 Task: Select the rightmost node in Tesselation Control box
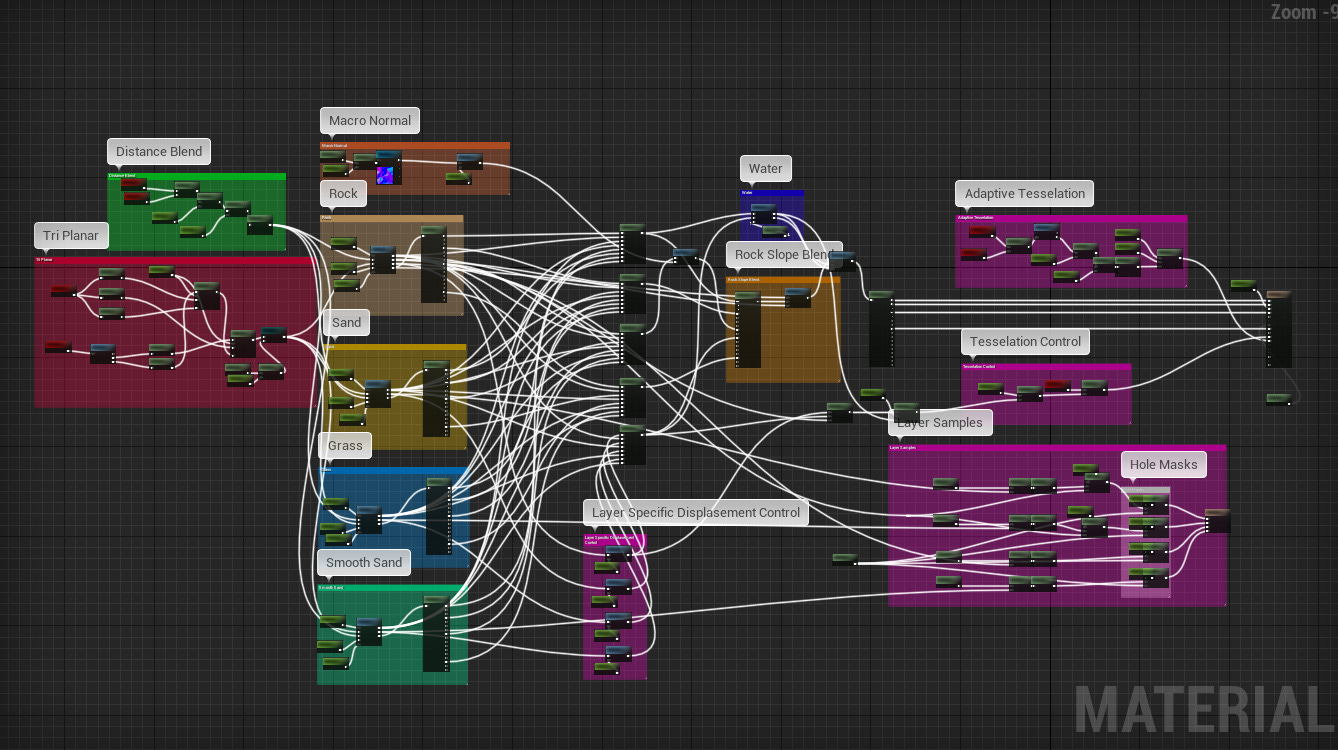click(1094, 387)
